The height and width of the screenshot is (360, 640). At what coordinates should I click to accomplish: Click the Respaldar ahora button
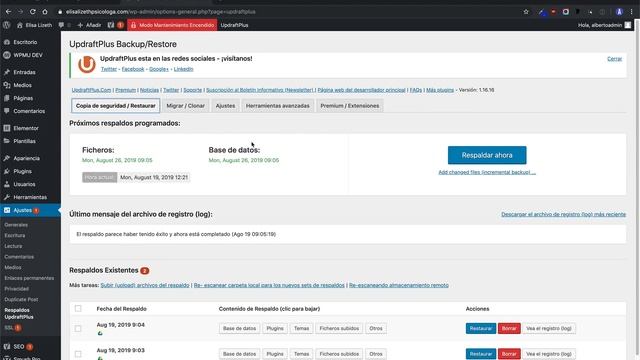coord(487,155)
